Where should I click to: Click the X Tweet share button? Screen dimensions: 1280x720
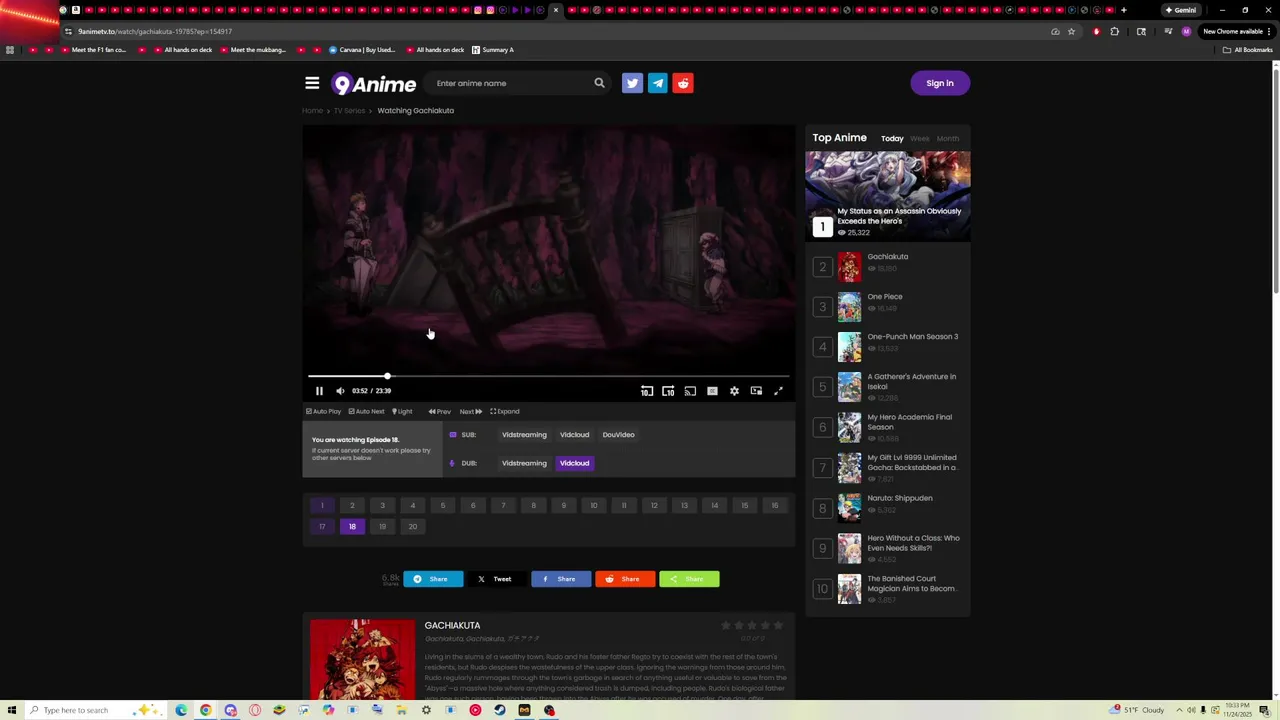[x=497, y=579]
